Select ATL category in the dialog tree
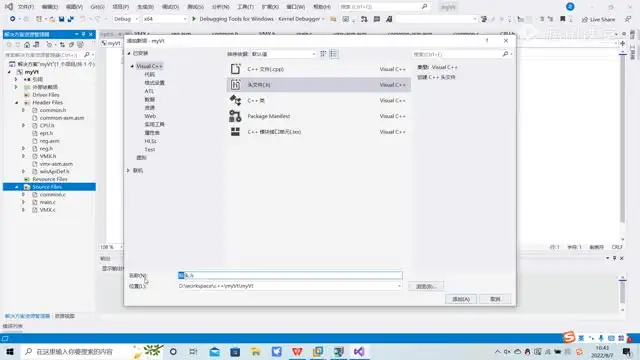Viewport: 640px width, 360px height. click(x=149, y=91)
